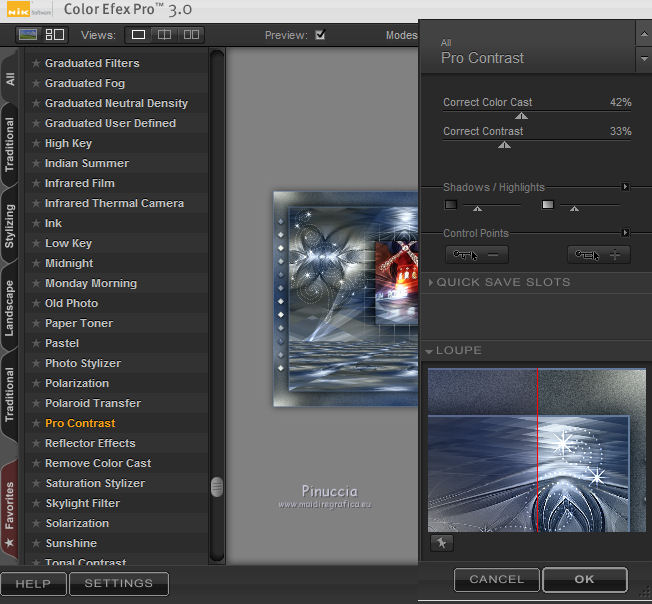Viewport: 652px width, 604px height.
Task: Adjust the Highlights slider handle
Action: [x=574, y=208]
